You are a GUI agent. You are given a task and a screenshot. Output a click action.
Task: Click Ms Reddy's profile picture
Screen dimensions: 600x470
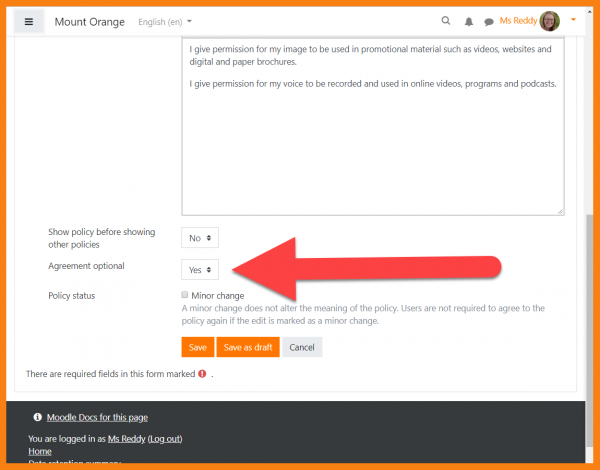pos(549,21)
